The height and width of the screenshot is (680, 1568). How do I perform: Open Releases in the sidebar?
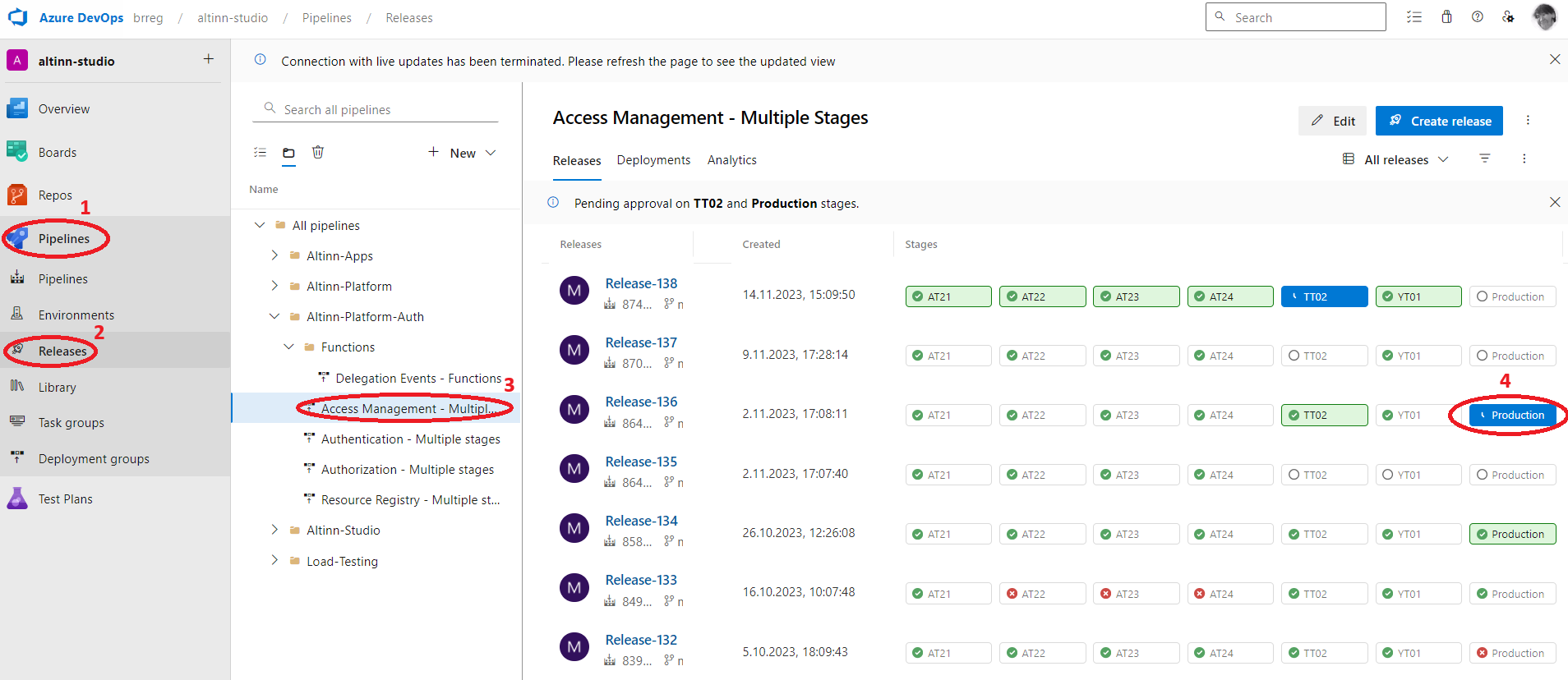coord(62,351)
